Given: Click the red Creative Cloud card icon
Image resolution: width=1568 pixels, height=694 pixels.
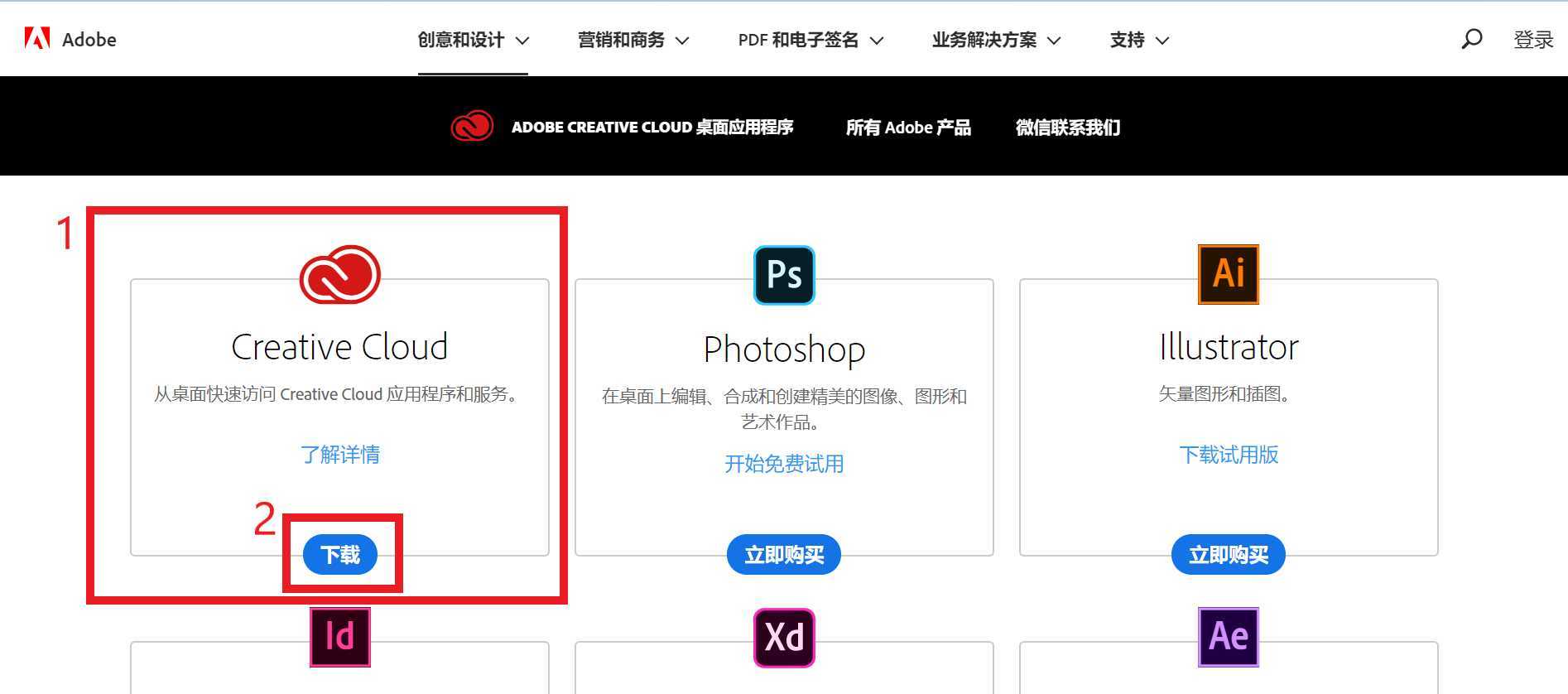Looking at the screenshot, I should [339, 274].
